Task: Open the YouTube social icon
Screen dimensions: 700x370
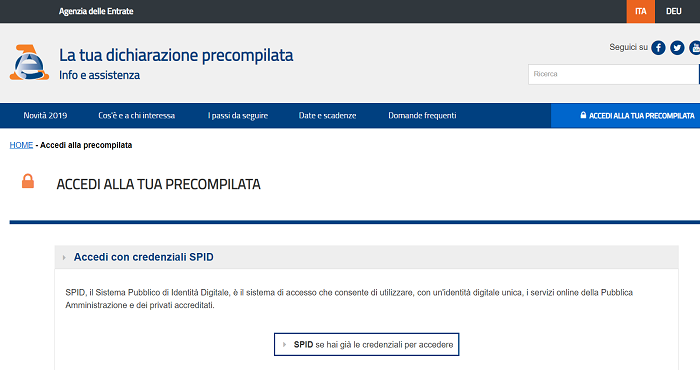Action: coord(695,47)
